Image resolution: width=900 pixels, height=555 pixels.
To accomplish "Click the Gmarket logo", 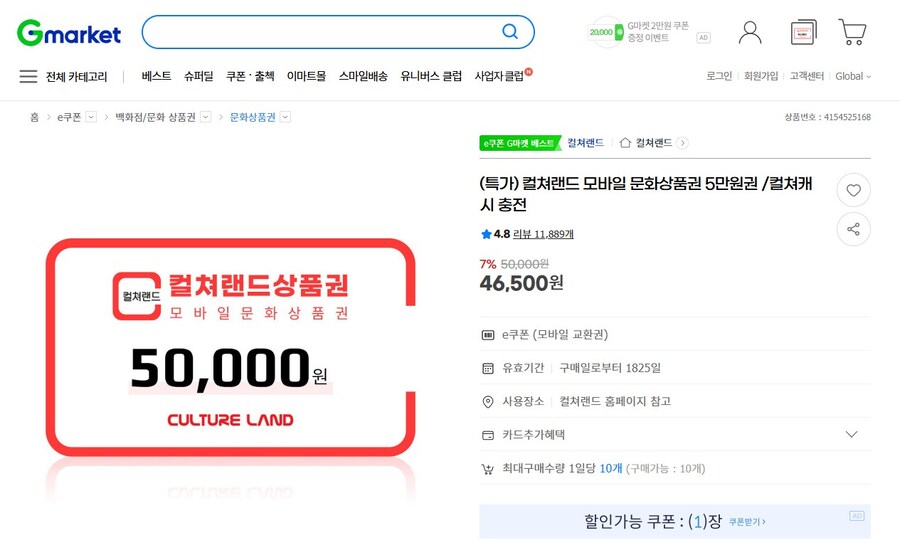I will tap(68, 33).
